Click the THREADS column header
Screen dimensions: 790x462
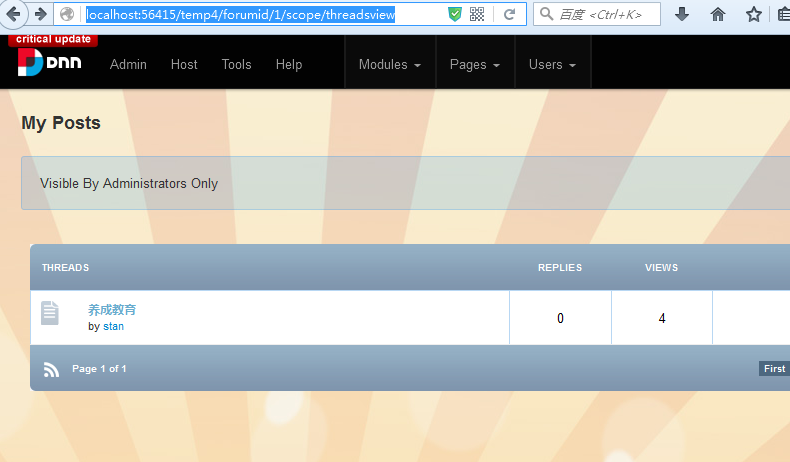point(65,268)
